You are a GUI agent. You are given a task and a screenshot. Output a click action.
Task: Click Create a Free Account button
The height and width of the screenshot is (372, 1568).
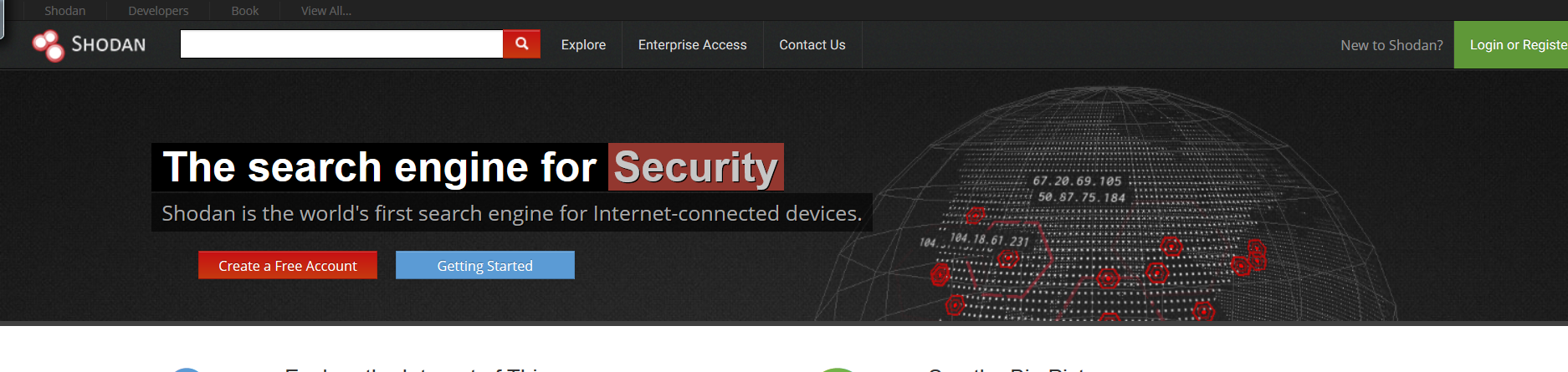pos(287,266)
